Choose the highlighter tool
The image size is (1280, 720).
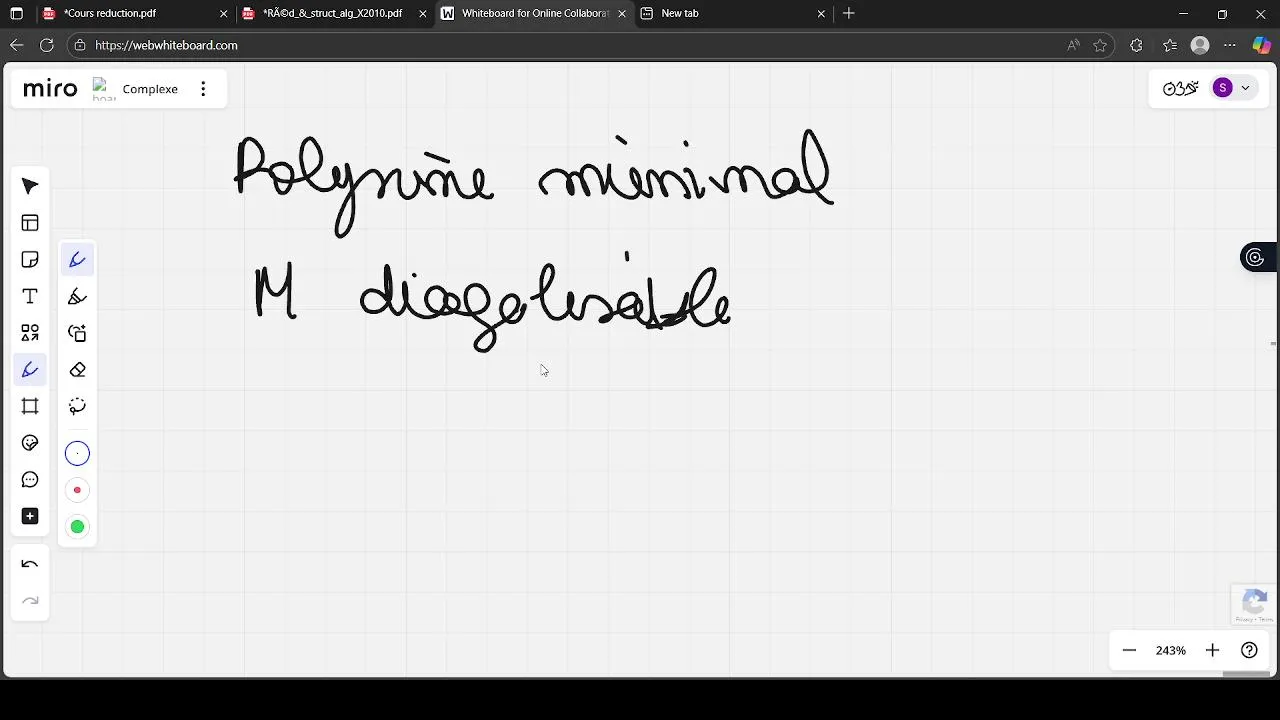point(77,297)
